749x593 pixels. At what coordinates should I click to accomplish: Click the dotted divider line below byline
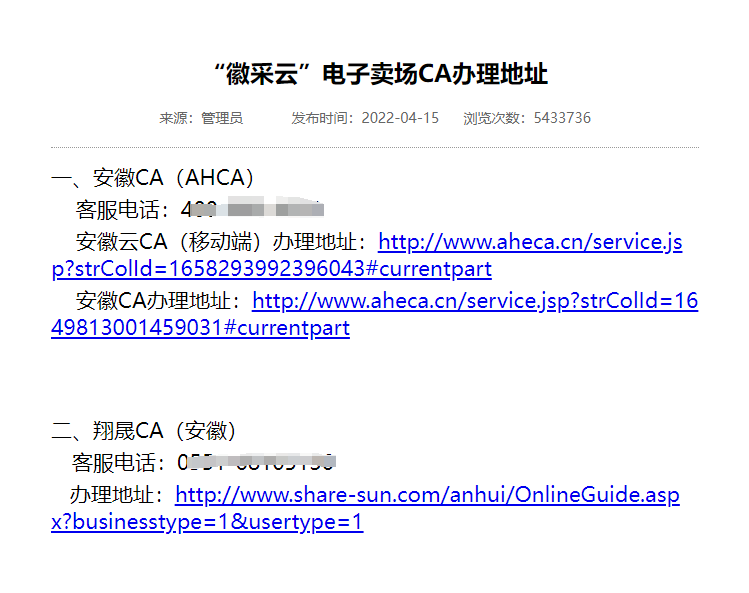(374, 148)
